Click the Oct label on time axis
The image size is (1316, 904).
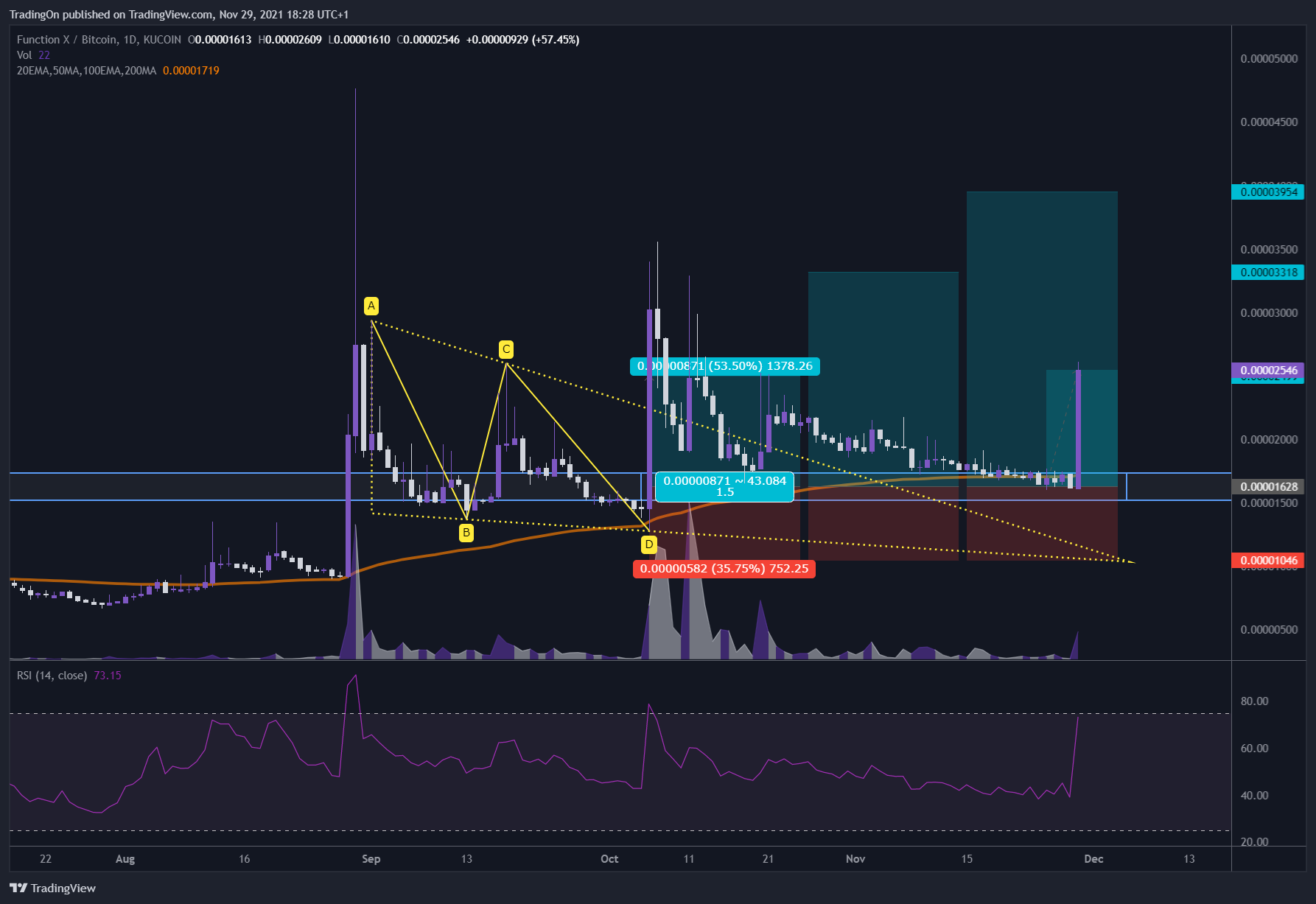[609, 859]
